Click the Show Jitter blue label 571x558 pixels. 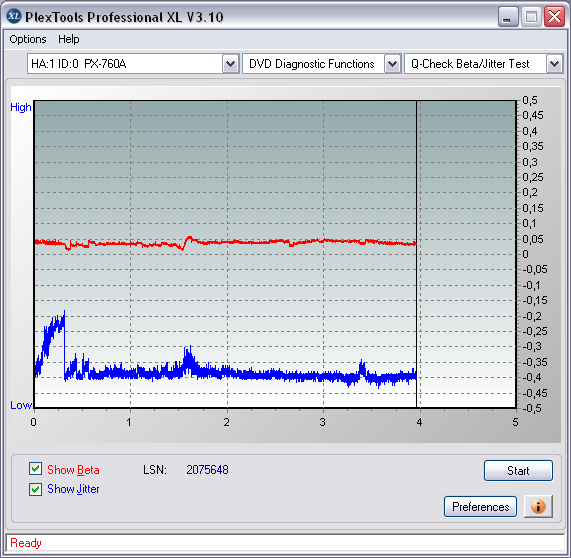(x=73, y=489)
